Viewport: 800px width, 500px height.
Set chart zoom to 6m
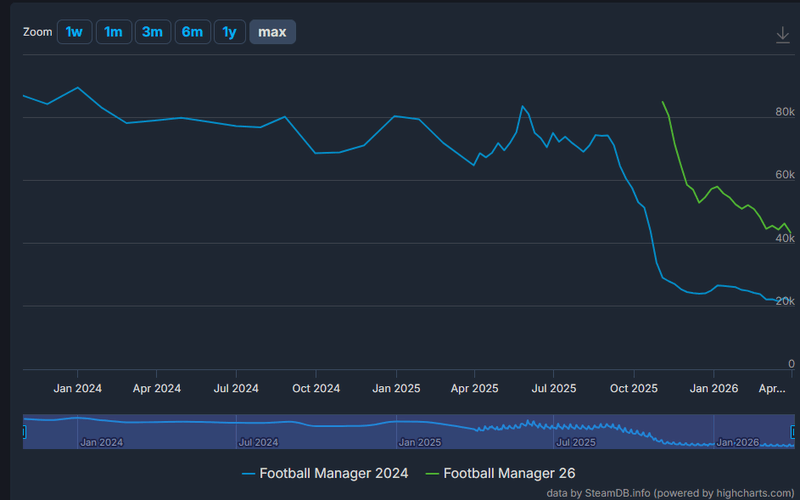tap(192, 32)
